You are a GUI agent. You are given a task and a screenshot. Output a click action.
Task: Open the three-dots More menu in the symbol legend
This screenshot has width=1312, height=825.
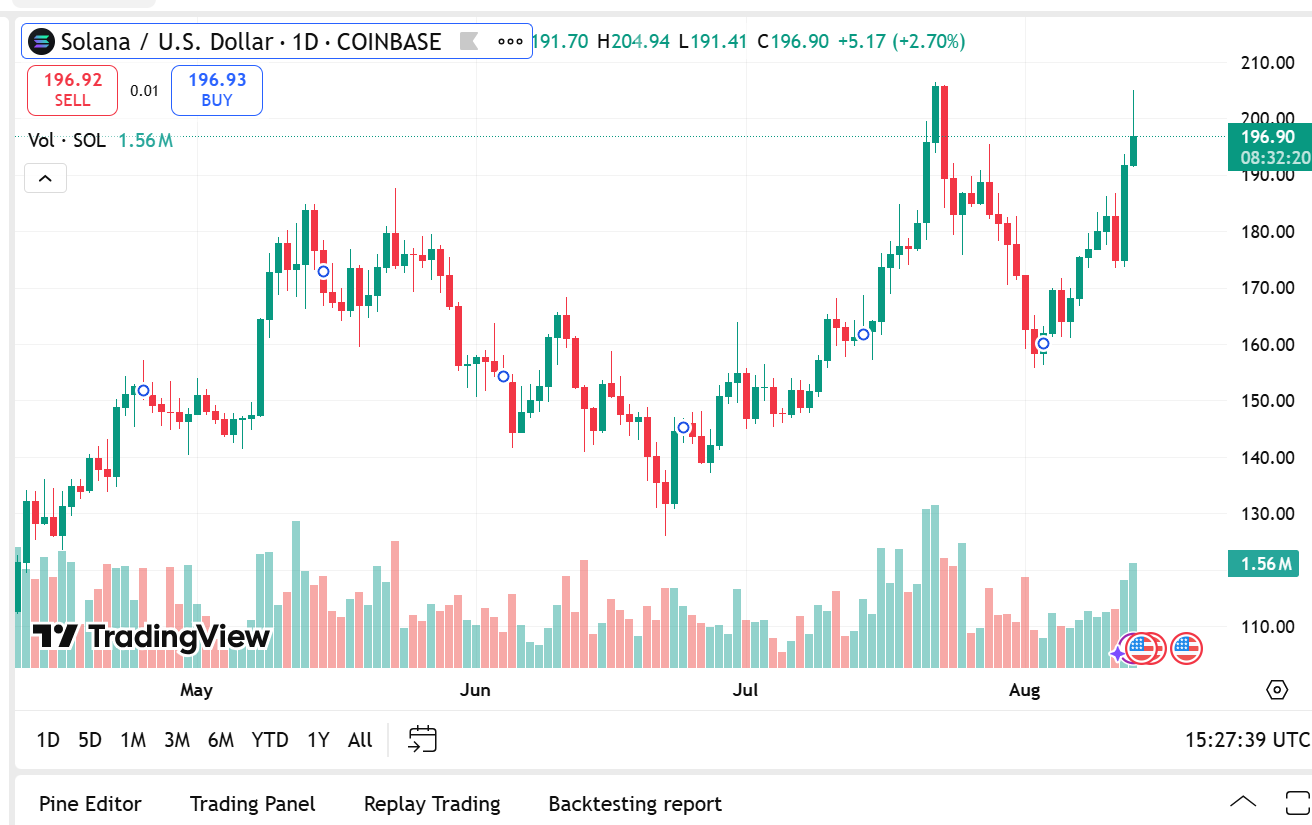tap(510, 42)
